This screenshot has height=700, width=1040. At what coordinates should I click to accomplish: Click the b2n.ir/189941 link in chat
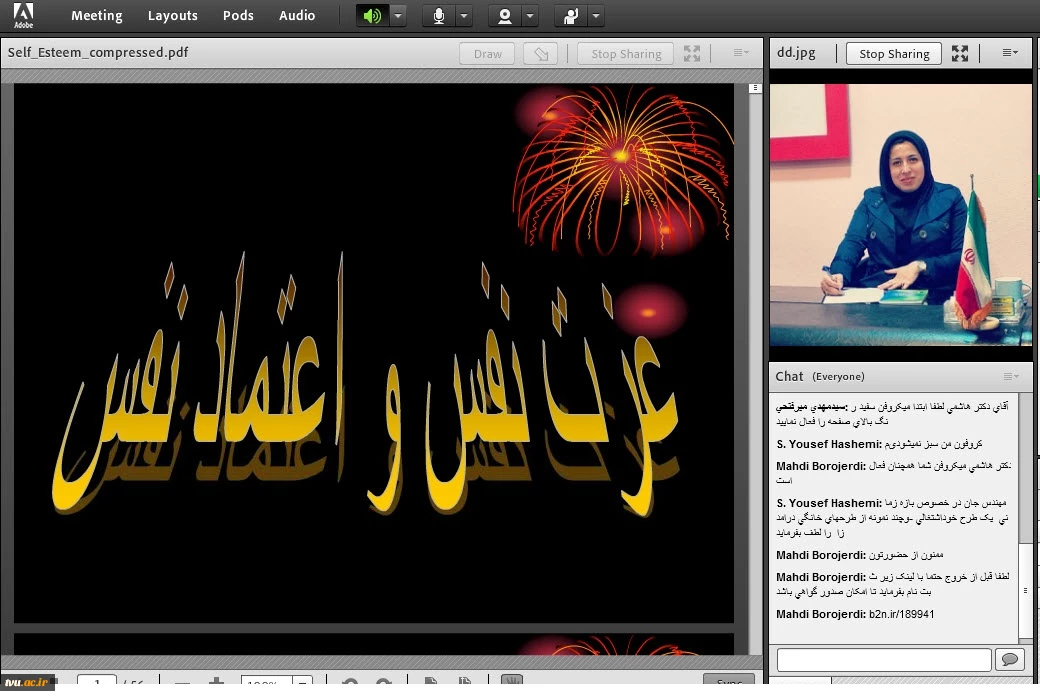[x=901, y=614]
